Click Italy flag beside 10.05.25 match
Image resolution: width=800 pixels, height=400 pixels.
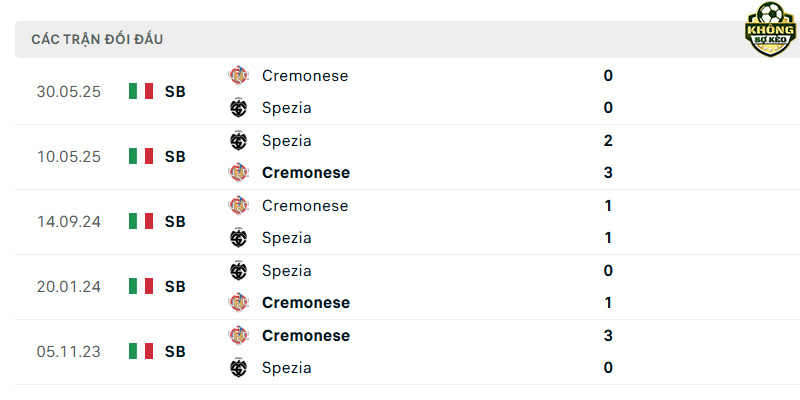[141, 156]
